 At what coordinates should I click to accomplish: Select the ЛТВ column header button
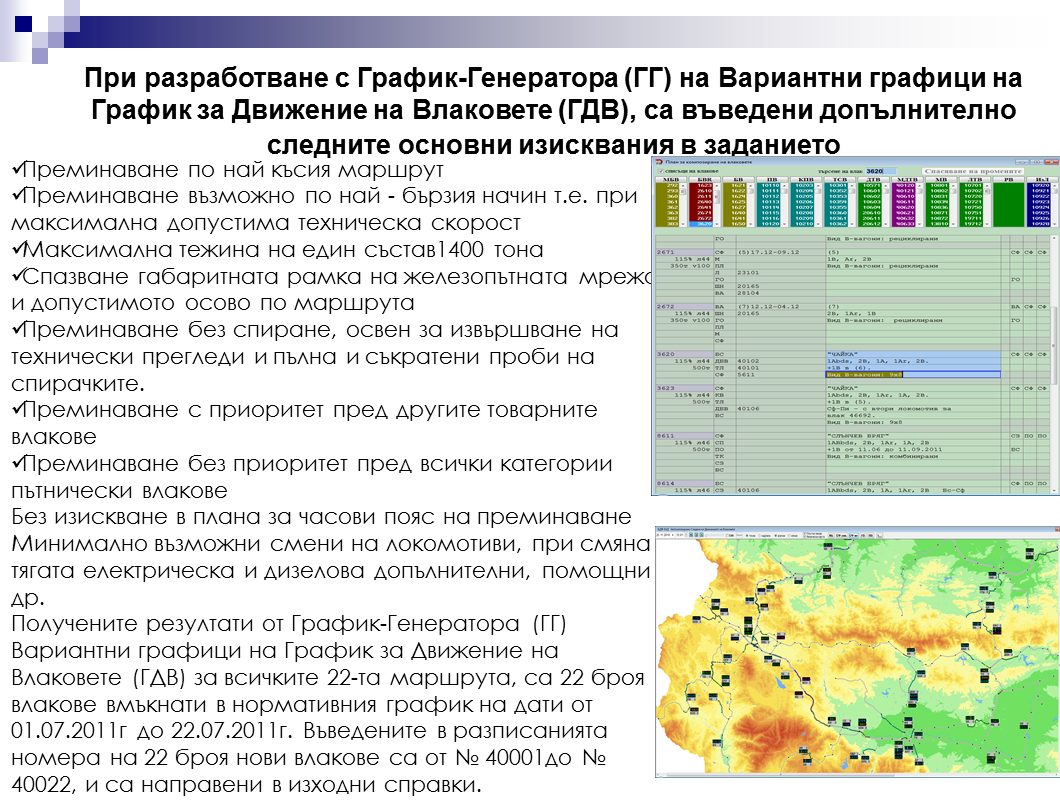click(974, 180)
